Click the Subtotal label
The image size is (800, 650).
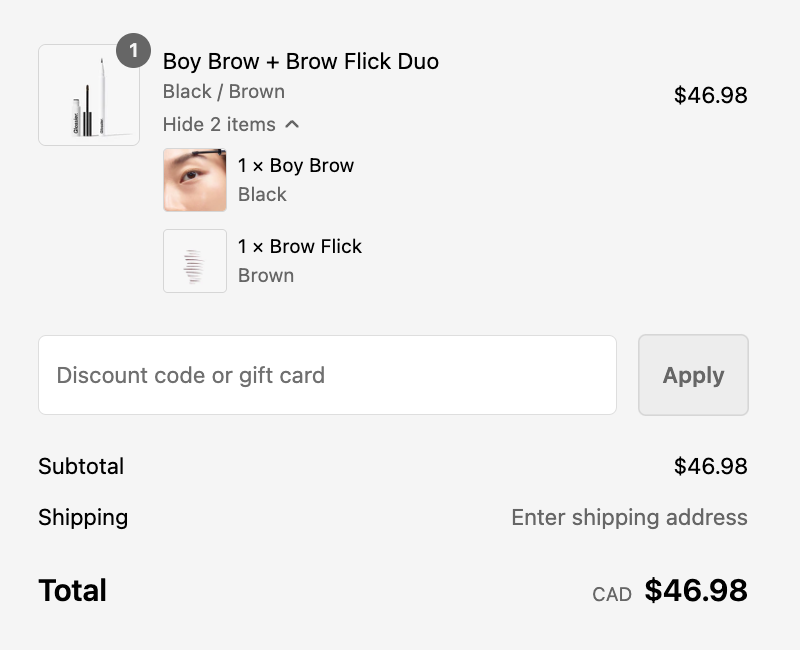click(x=81, y=466)
